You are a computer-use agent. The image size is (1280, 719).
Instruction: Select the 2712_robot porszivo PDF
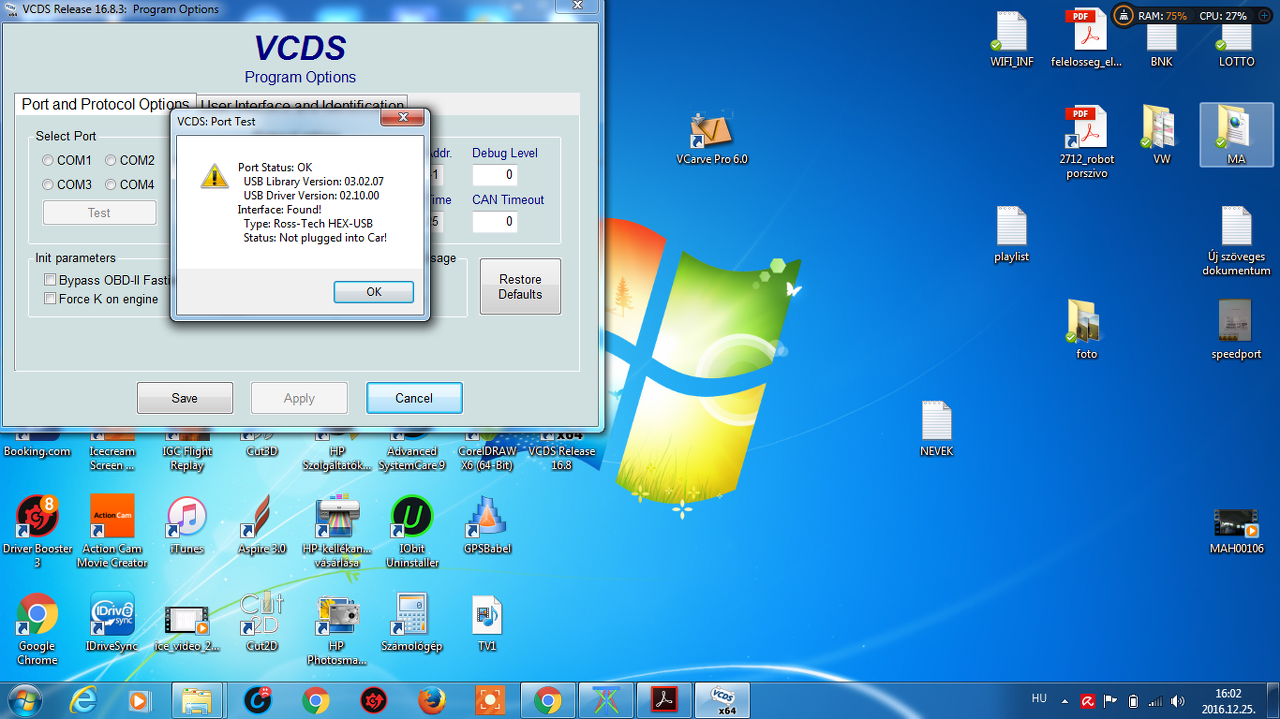(x=1087, y=142)
